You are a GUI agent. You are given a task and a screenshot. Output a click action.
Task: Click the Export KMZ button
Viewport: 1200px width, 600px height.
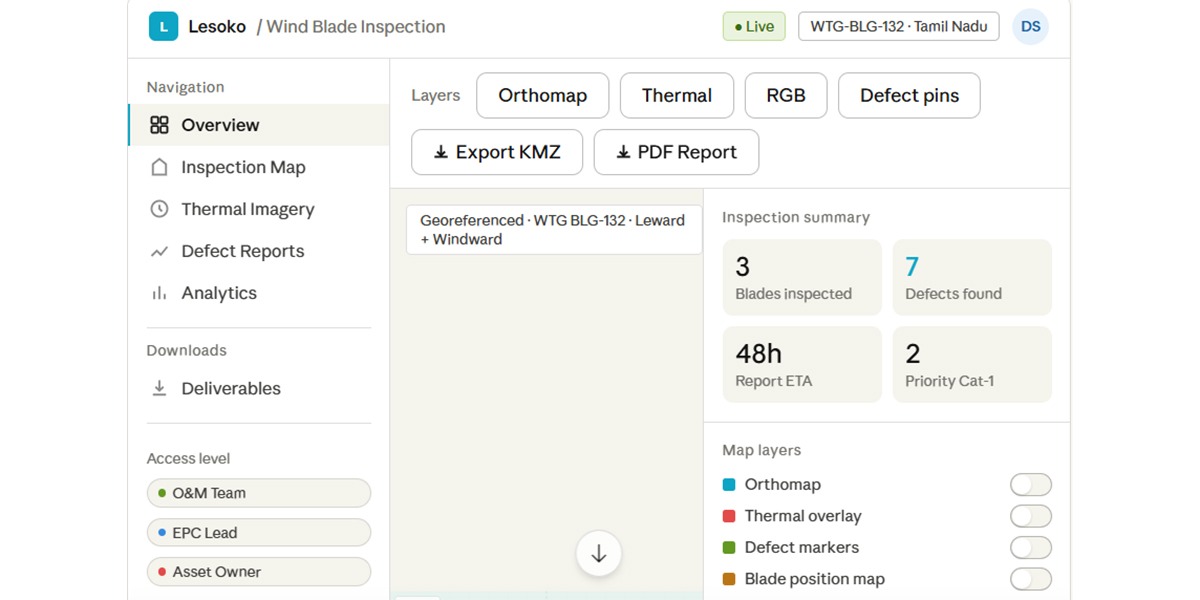[497, 152]
